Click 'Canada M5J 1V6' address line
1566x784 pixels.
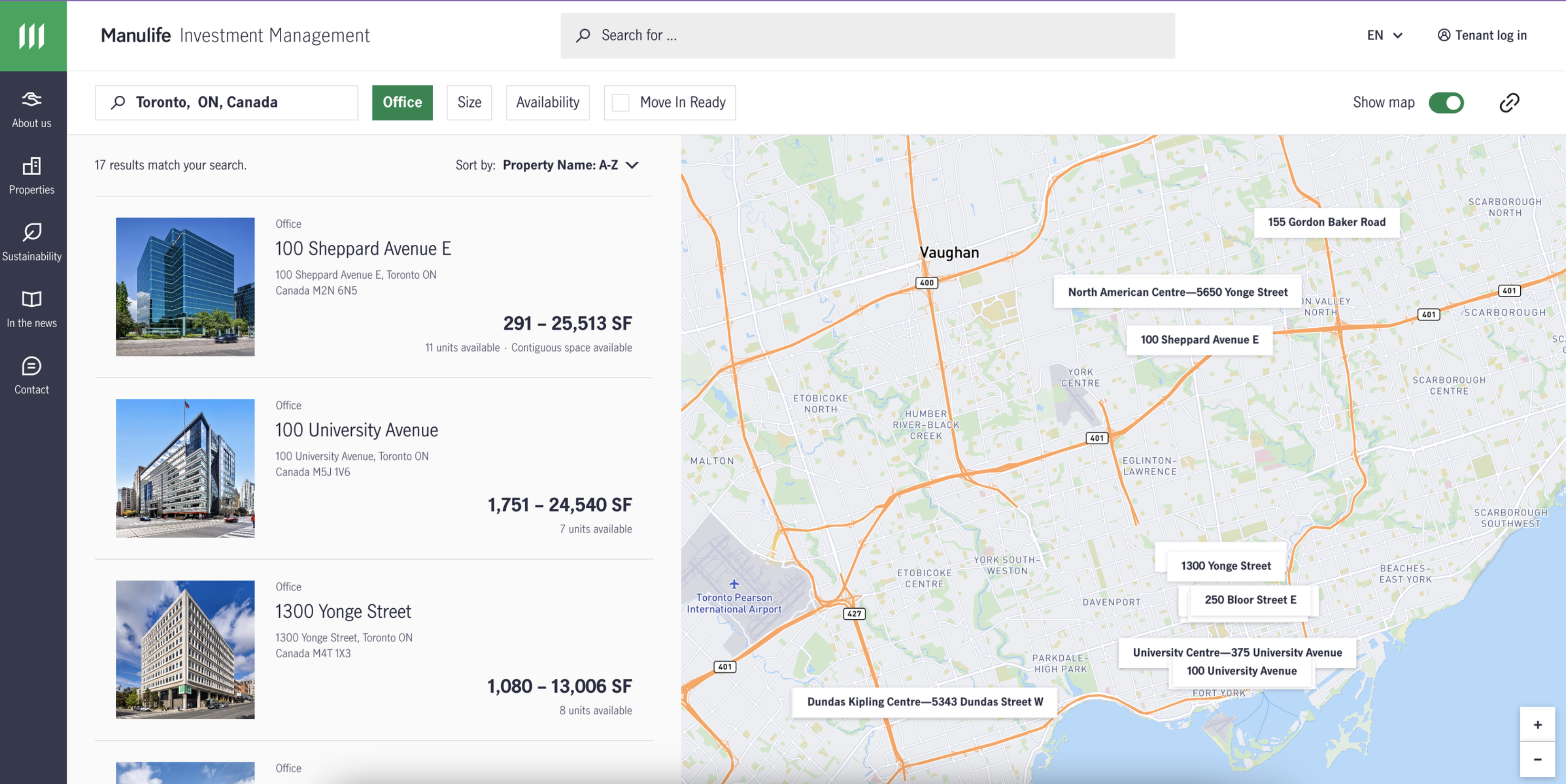pos(313,472)
